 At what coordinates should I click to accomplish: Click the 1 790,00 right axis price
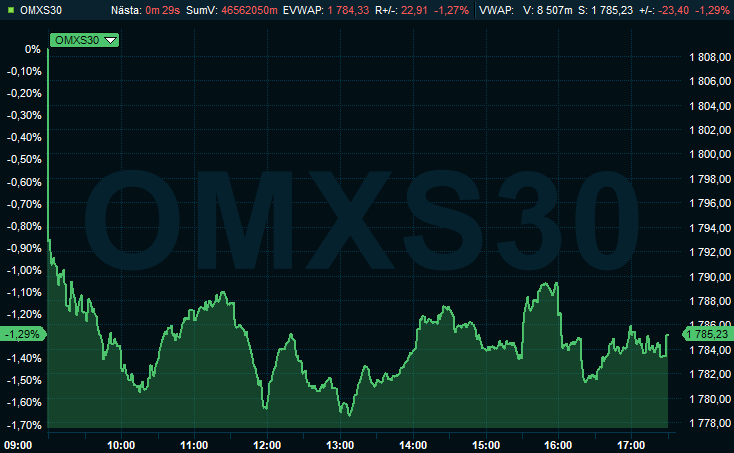[x=710, y=277]
